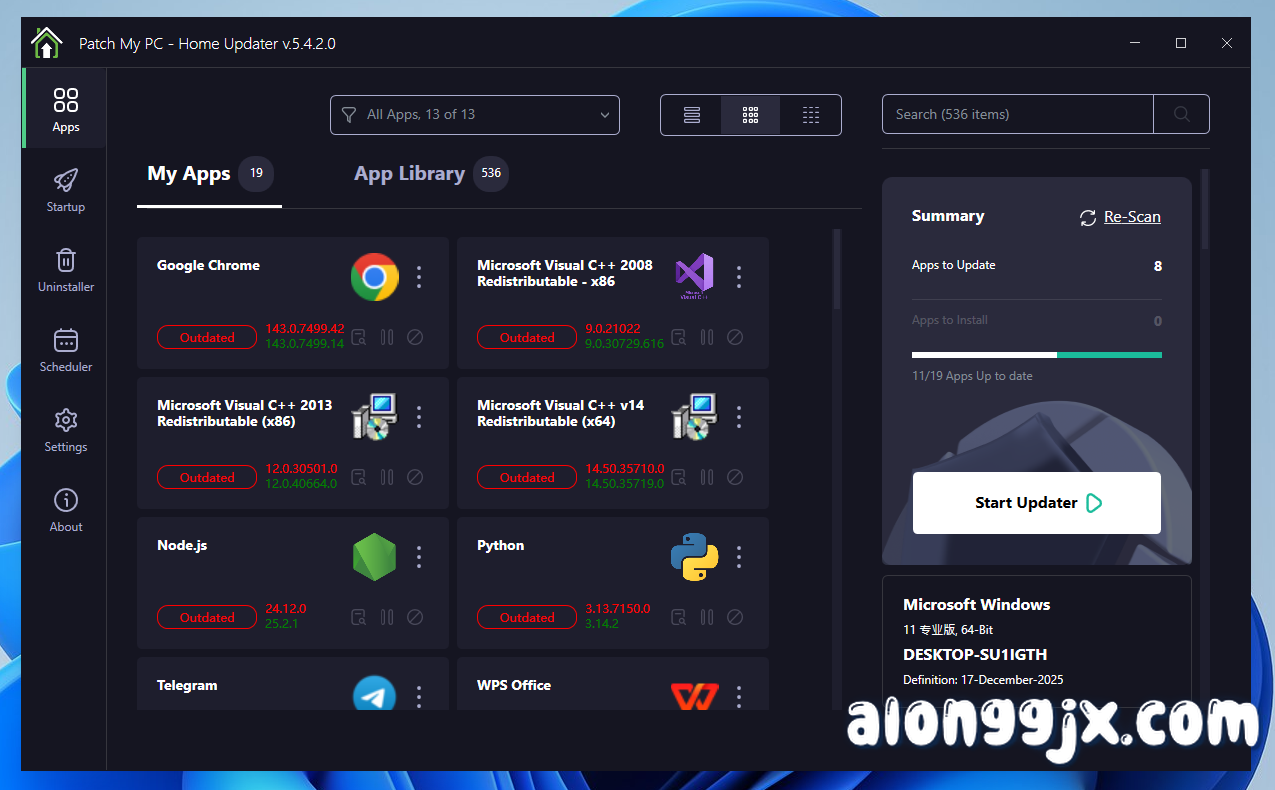This screenshot has height=790, width=1275.
Task: Click the Re-Scan link in Summary
Action: (1131, 216)
